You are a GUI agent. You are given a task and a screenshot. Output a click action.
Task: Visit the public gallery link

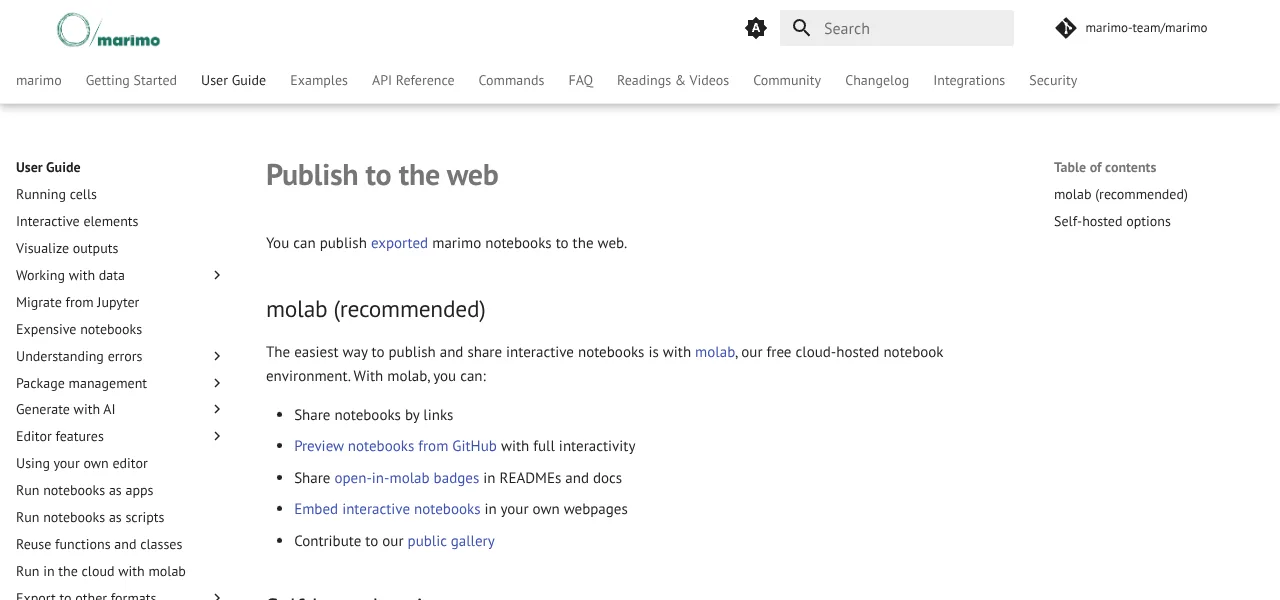point(451,541)
